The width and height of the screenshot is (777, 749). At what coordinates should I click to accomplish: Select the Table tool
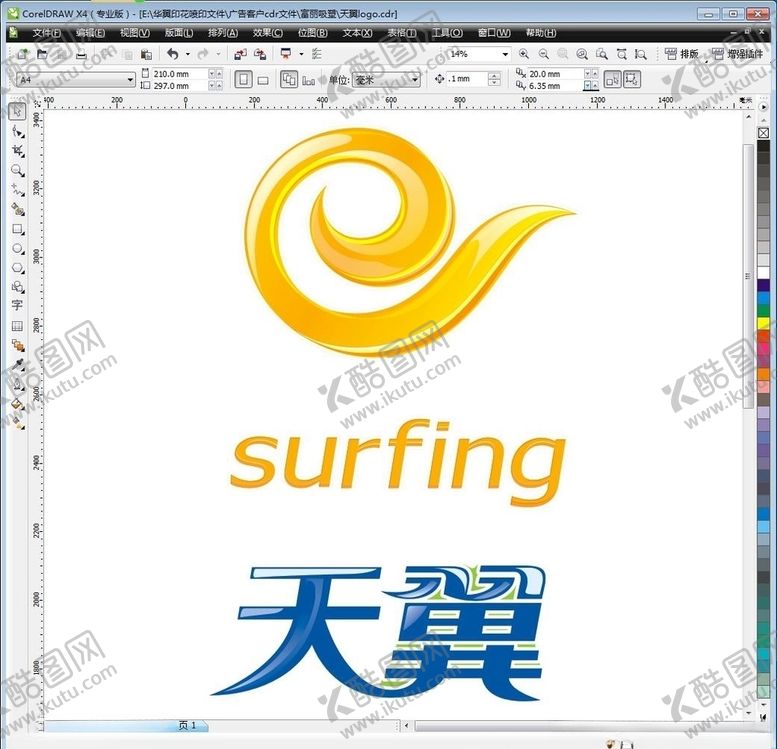17,326
